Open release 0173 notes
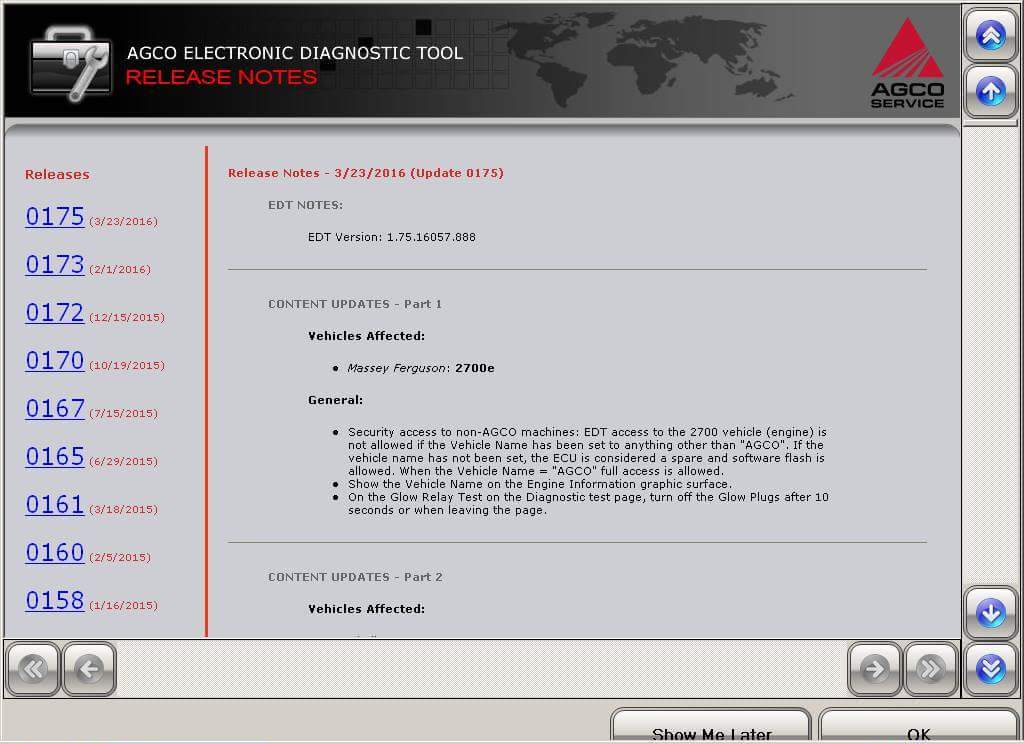Viewport: 1024px width, 744px height. [55, 265]
